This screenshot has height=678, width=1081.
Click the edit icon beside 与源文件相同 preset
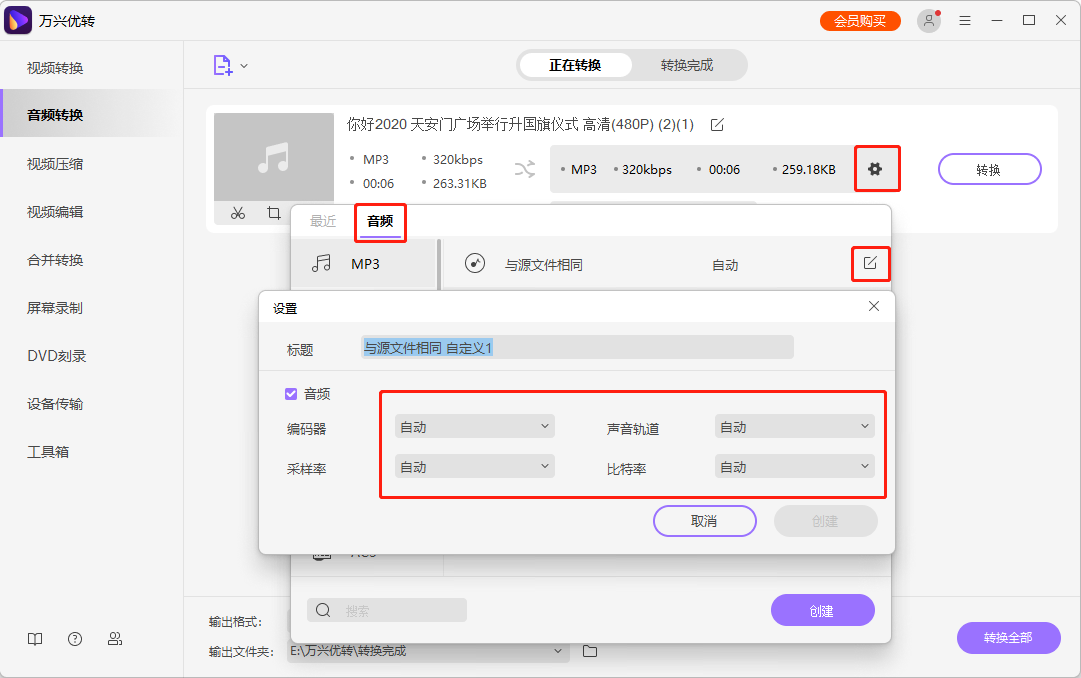click(x=870, y=263)
